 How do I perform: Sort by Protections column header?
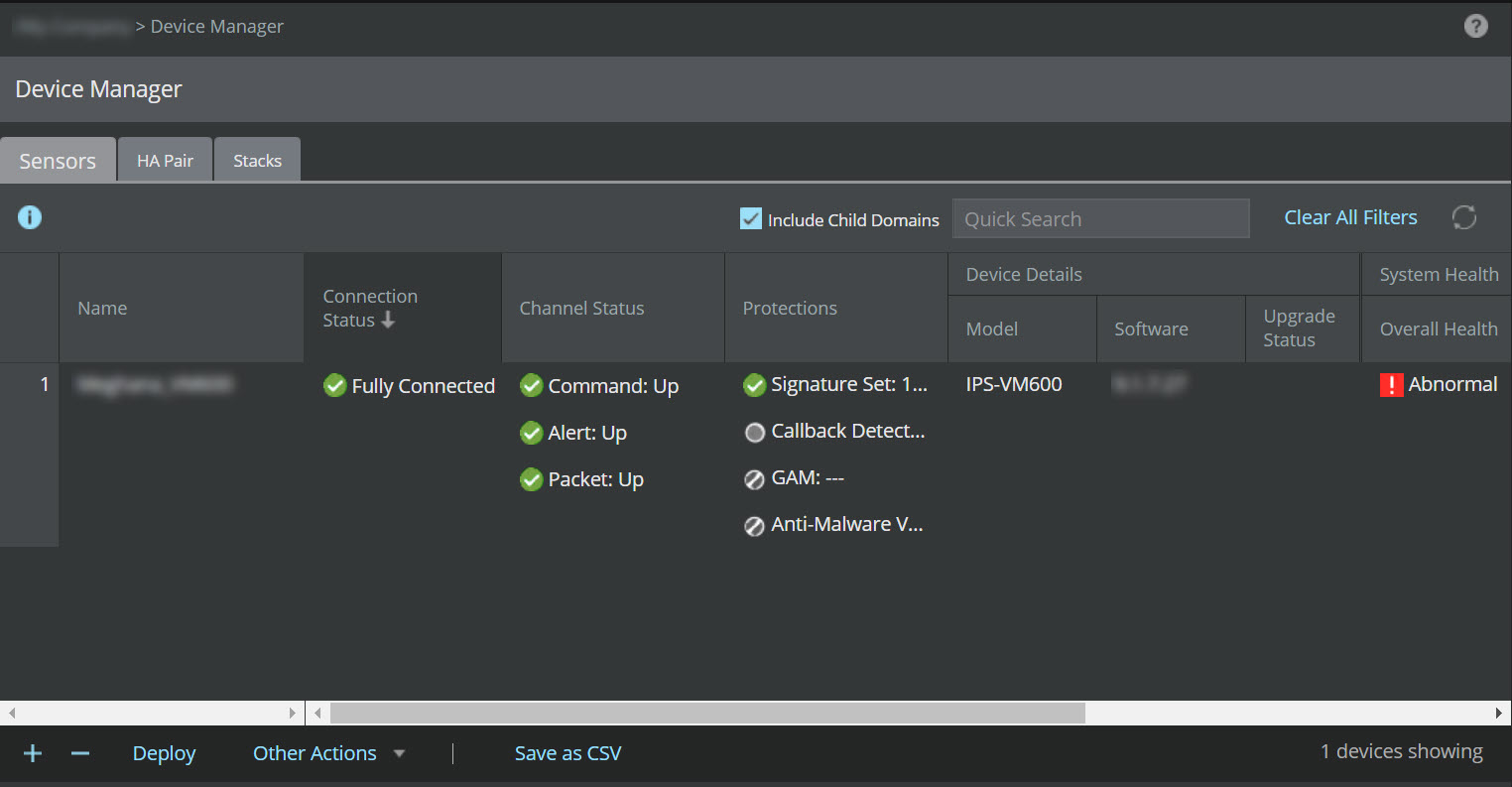(x=836, y=308)
